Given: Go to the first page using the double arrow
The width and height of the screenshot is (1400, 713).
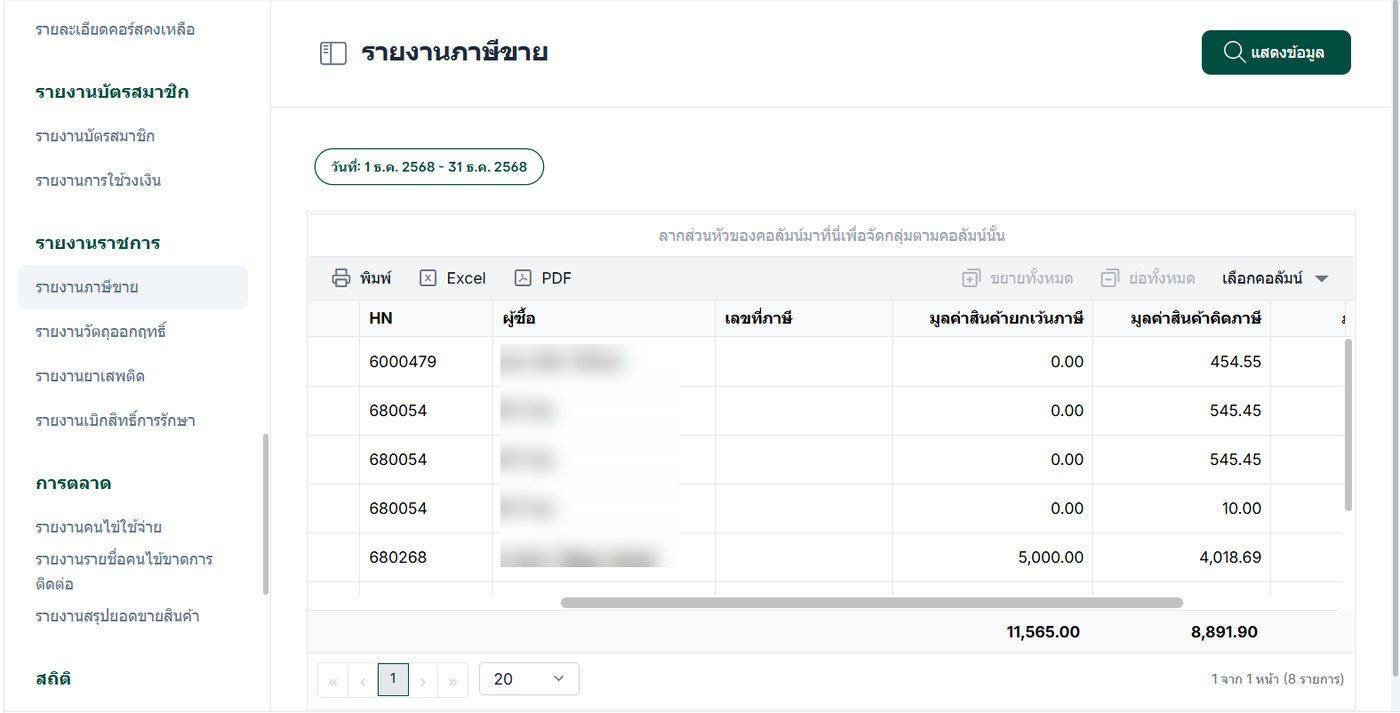Looking at the screenshot, I should coord(333,681).
